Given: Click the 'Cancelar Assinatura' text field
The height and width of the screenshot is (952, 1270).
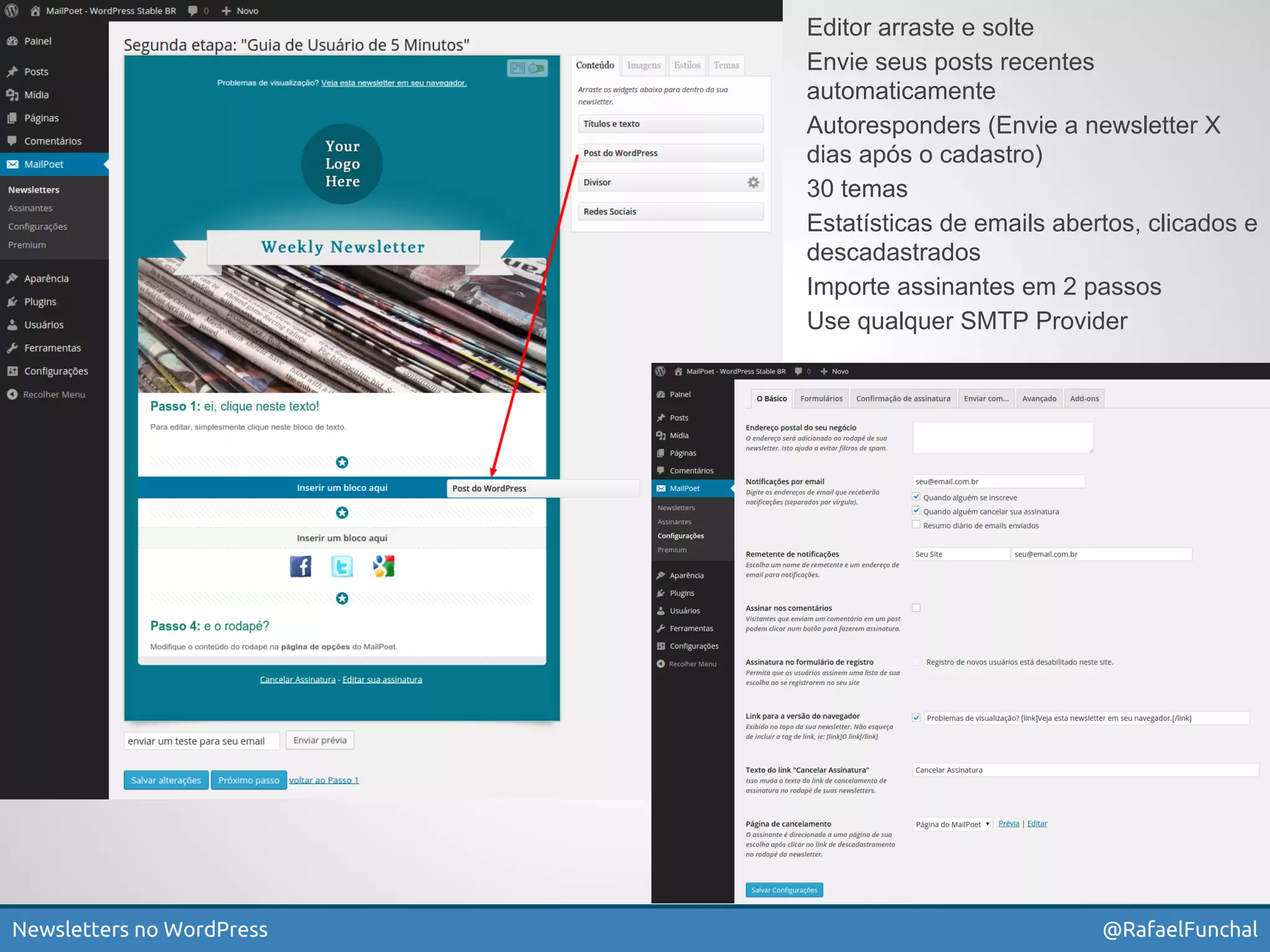Looking at the screenshot, I should (x=1085, y=770).
